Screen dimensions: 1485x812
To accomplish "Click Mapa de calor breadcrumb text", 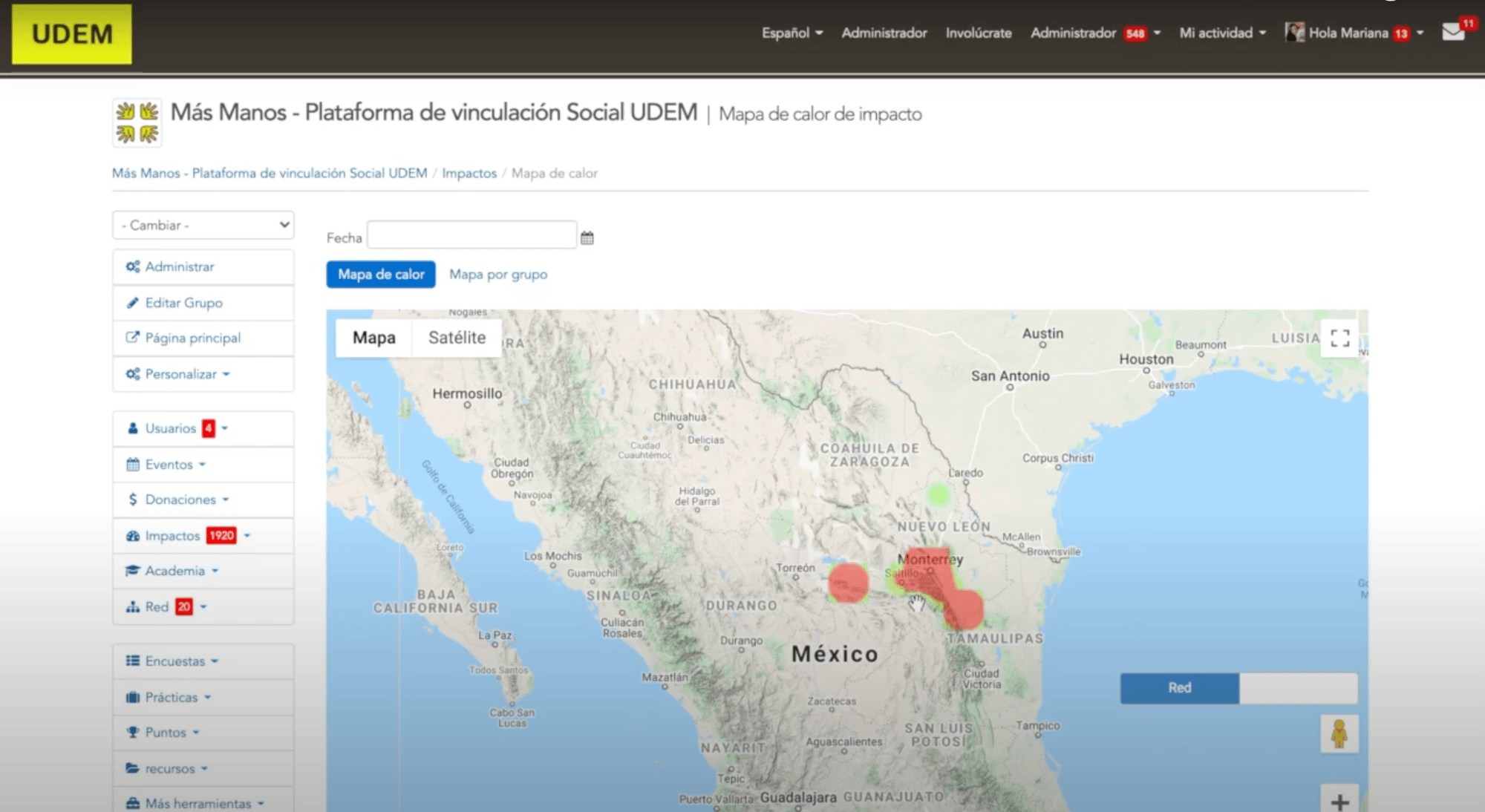I will point(555,173).
